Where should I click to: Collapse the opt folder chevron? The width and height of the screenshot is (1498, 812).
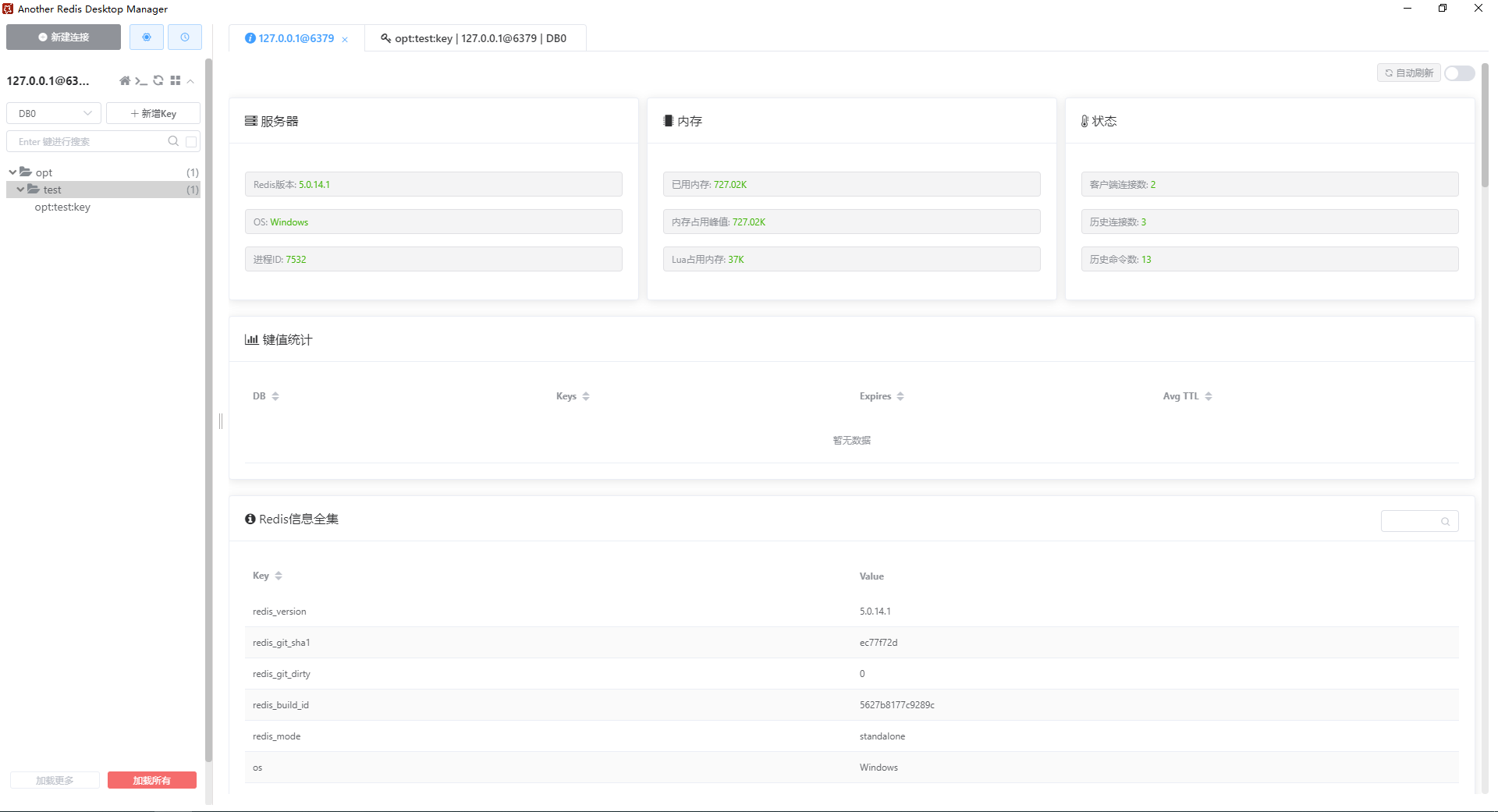point(12,172)
